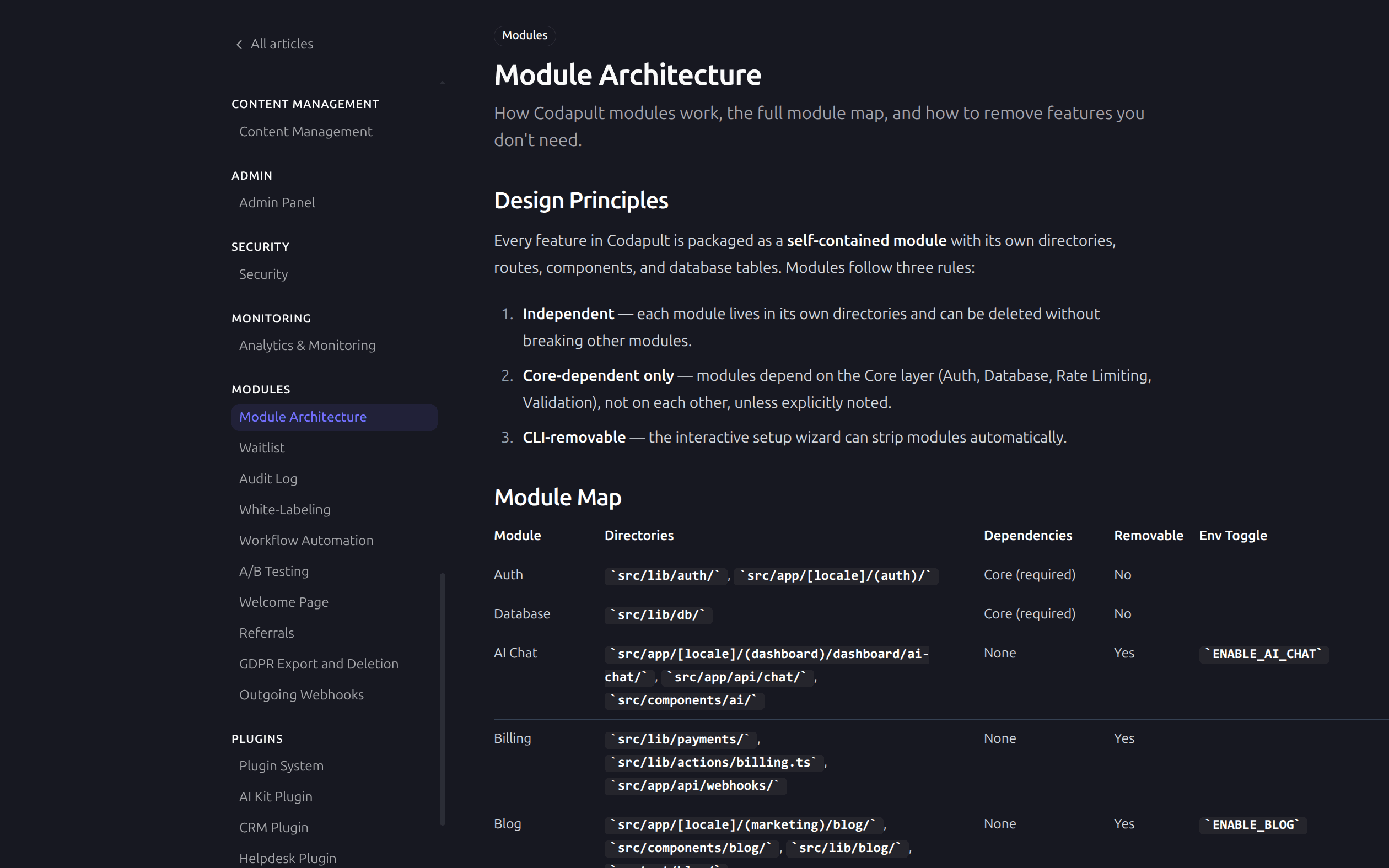The height and width of the screenshot is (868, 1389).
Task: Open the A/B Testing page
Action: [x=274, y=571]
